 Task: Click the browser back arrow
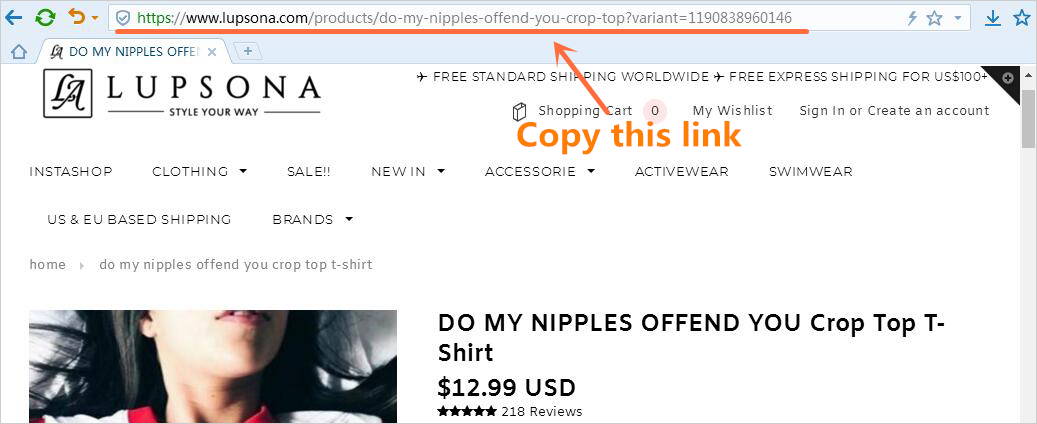[13, 18]
